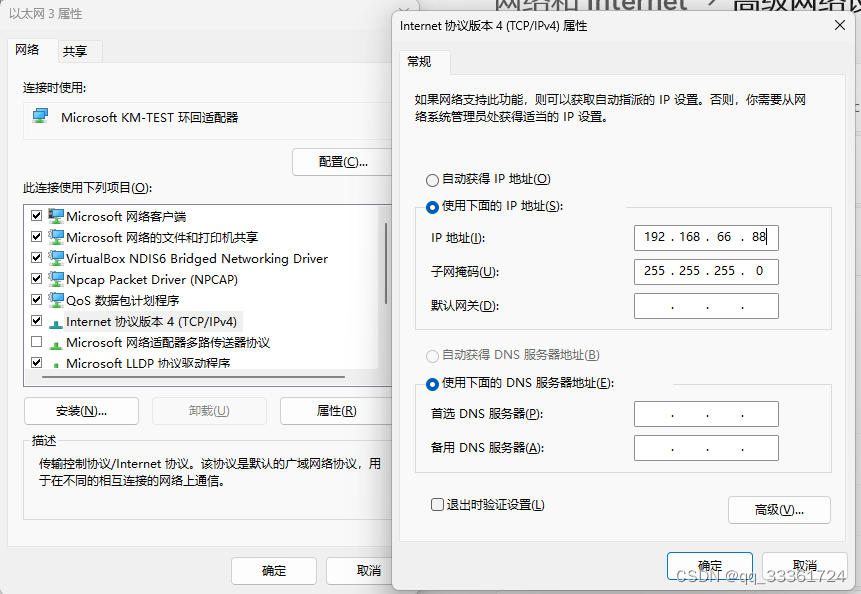Click the 常规 tab

[421, 61]
